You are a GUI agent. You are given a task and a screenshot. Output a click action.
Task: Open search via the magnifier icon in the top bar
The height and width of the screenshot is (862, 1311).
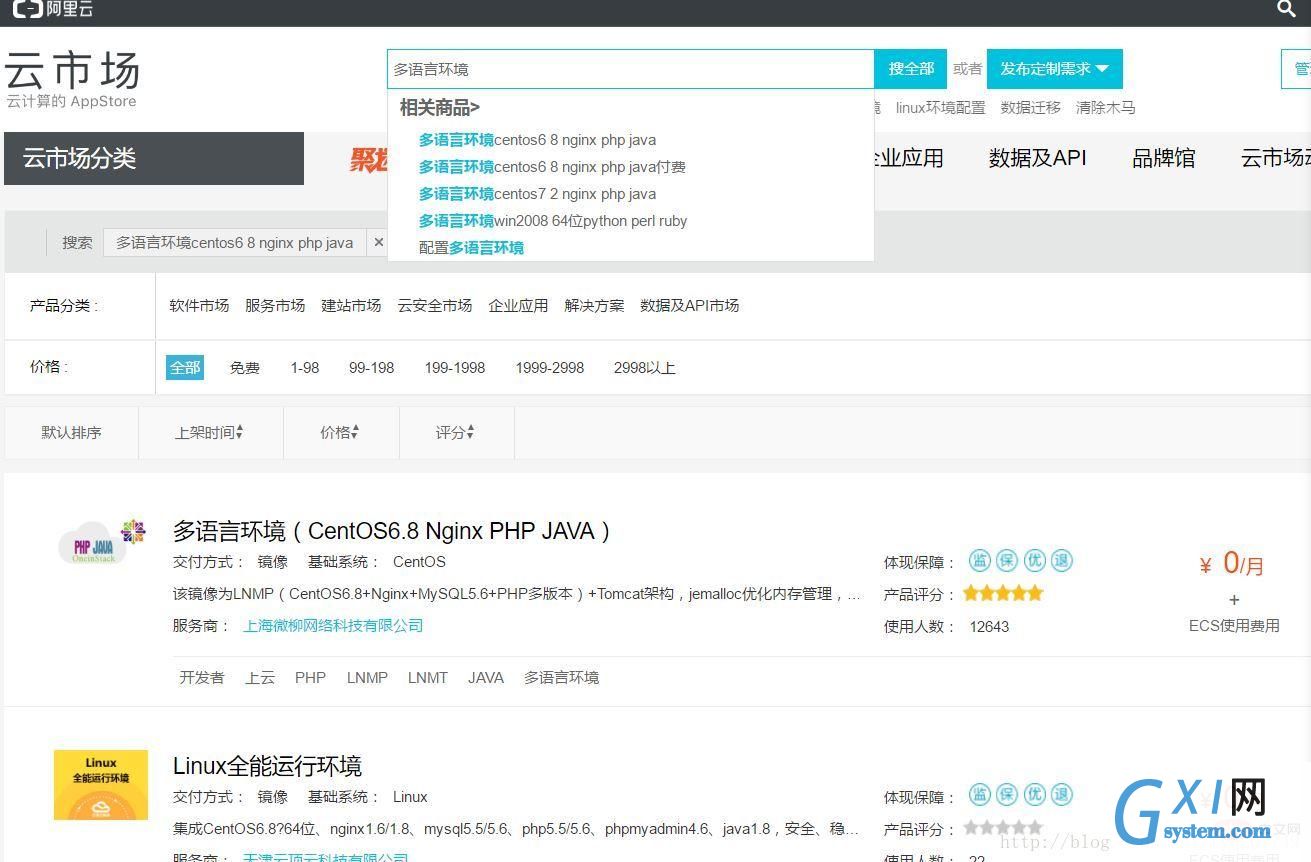point(1287,9)
